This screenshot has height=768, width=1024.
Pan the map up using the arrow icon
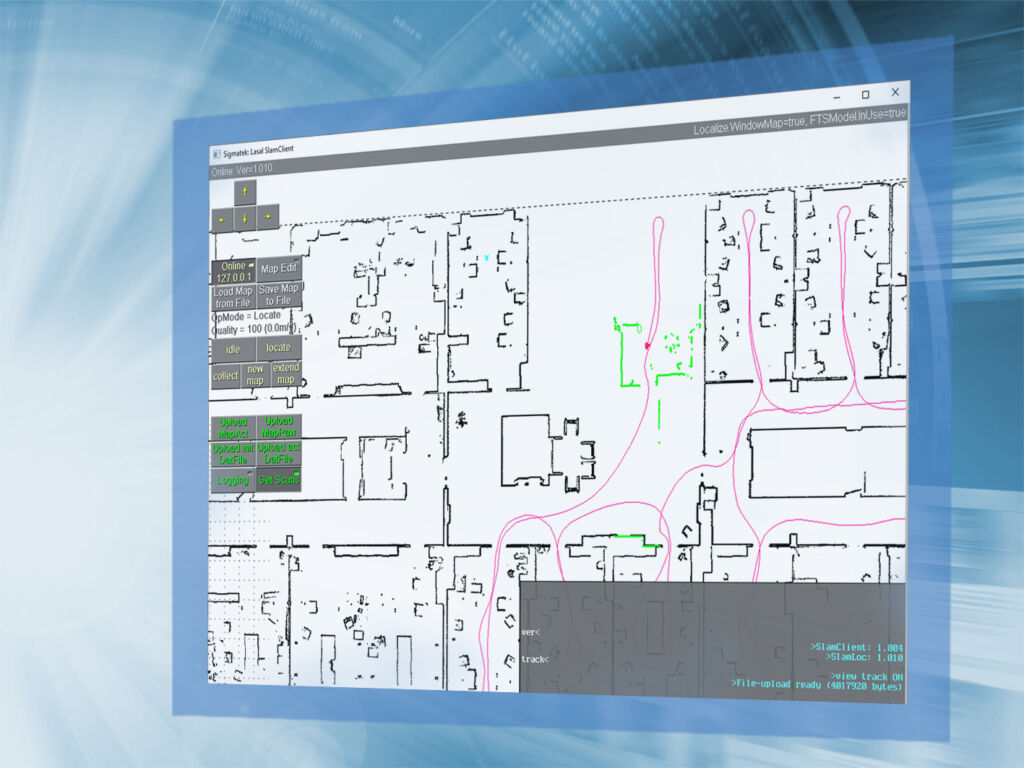[x=244, y=193]
